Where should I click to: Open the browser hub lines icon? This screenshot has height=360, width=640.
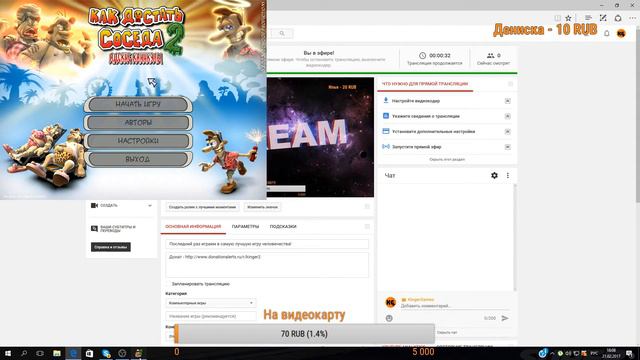[x=588, y=18]
